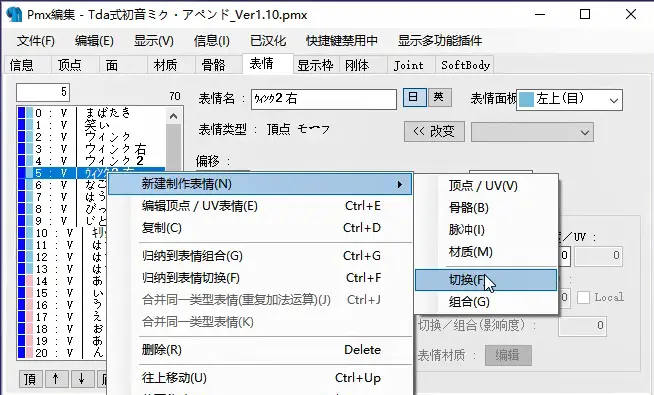This screenshot has width=654, height=395.
Task: Choose 切换(F) in the submenu
Action: (486, 280)
